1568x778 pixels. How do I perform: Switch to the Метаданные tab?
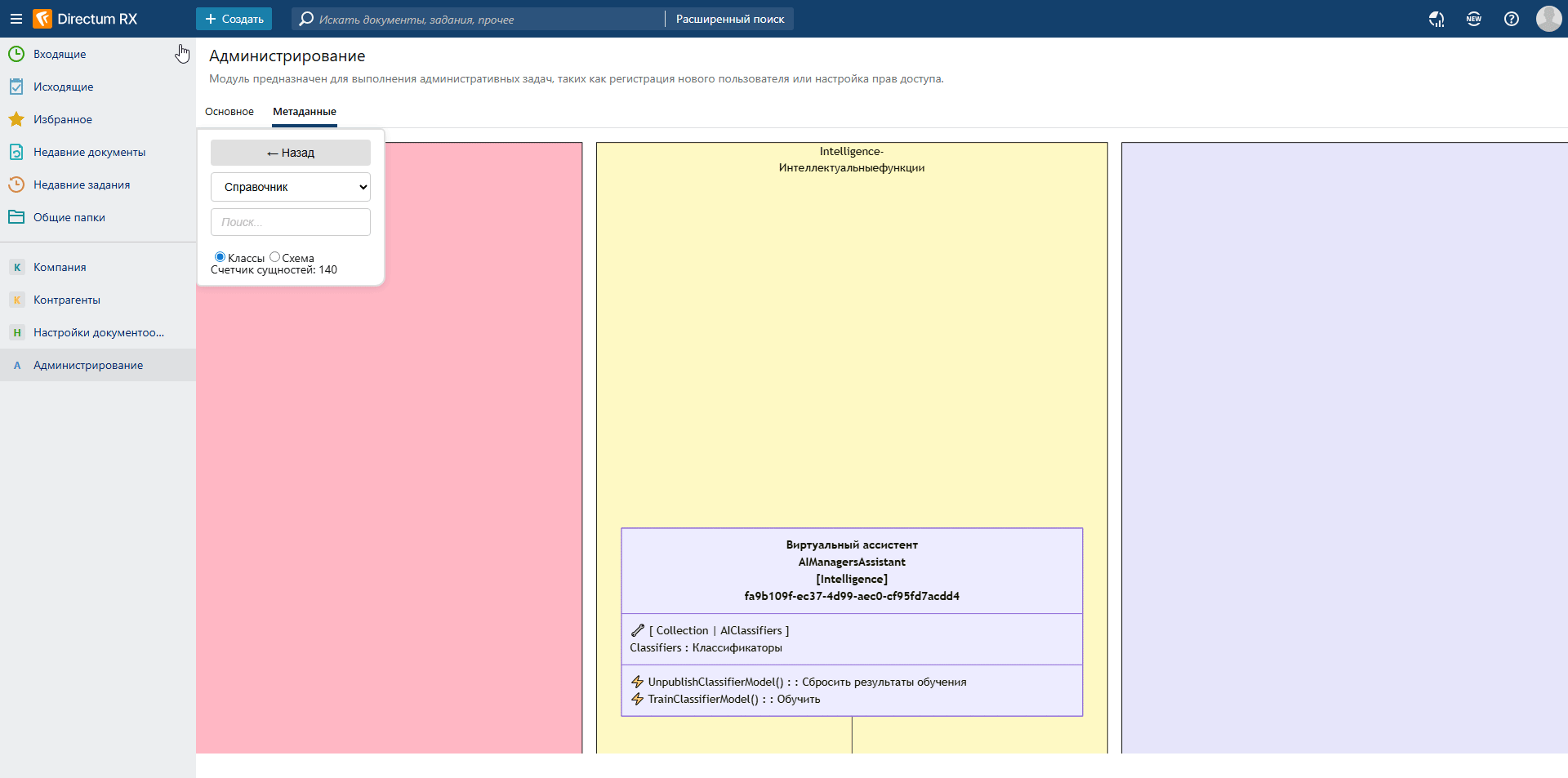(305, 112)
